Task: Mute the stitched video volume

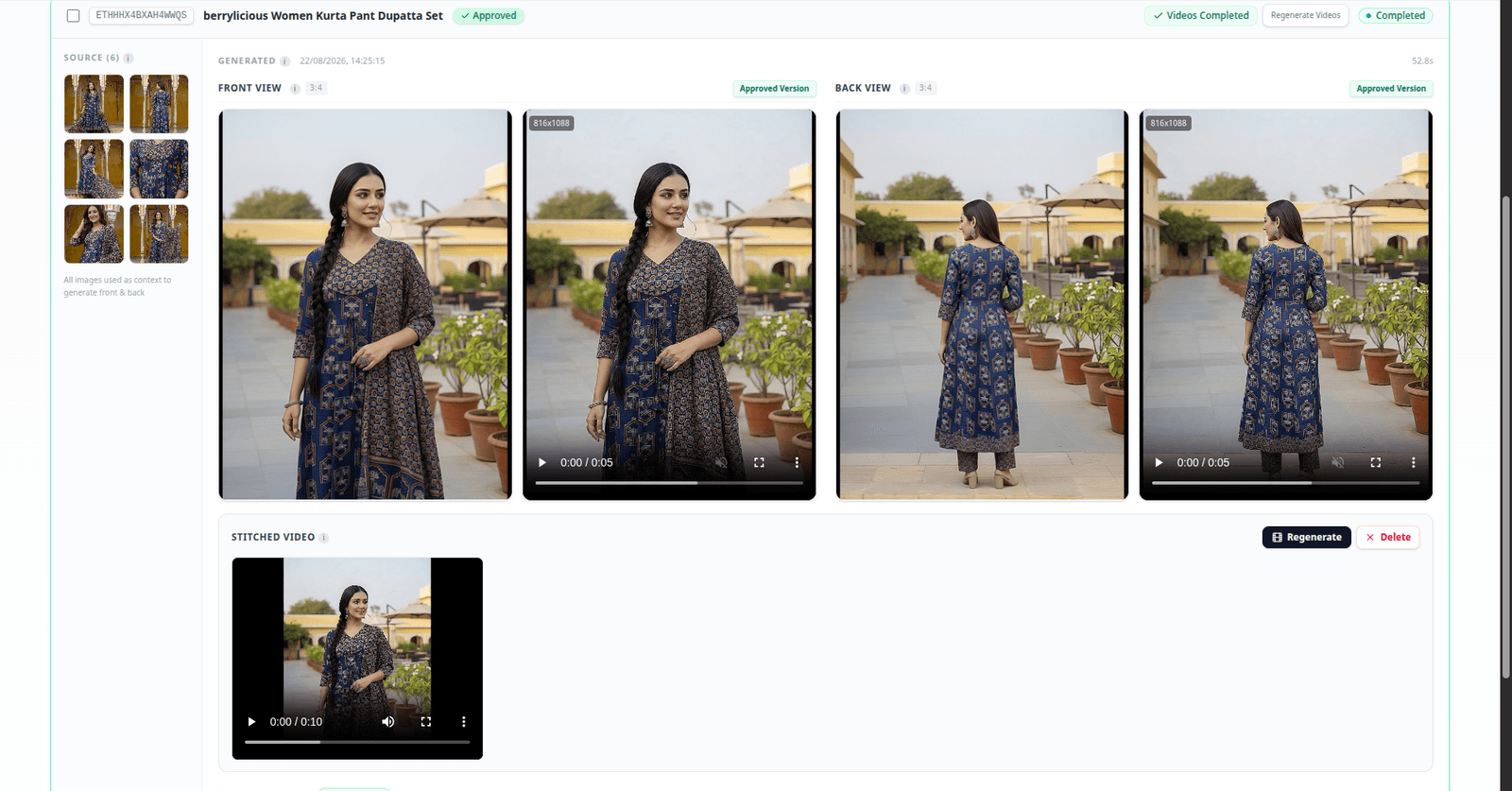Action: pyautogui.click(x=387, y=722)
